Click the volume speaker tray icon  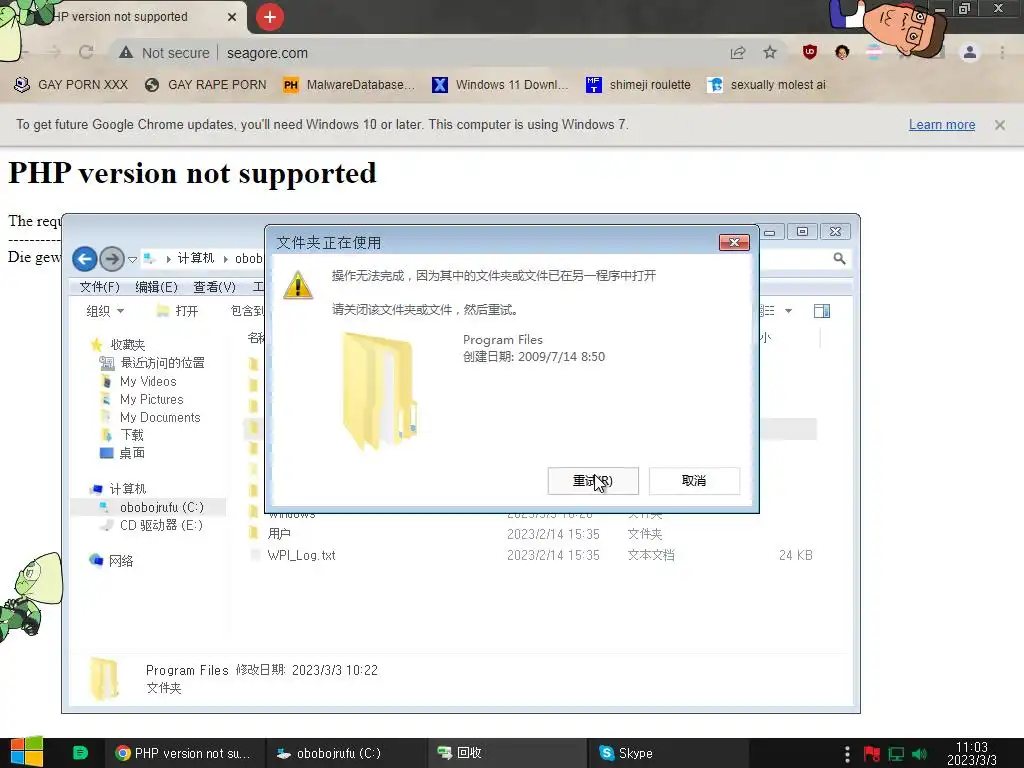920,754
